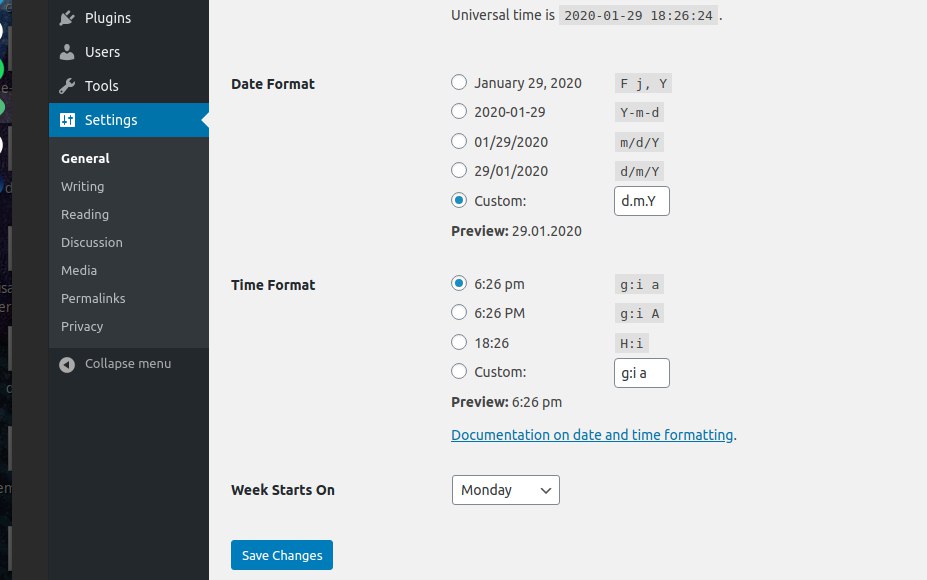Click the Week Starts On label
This screenshot has height=580, width=927.
[283, 490]
